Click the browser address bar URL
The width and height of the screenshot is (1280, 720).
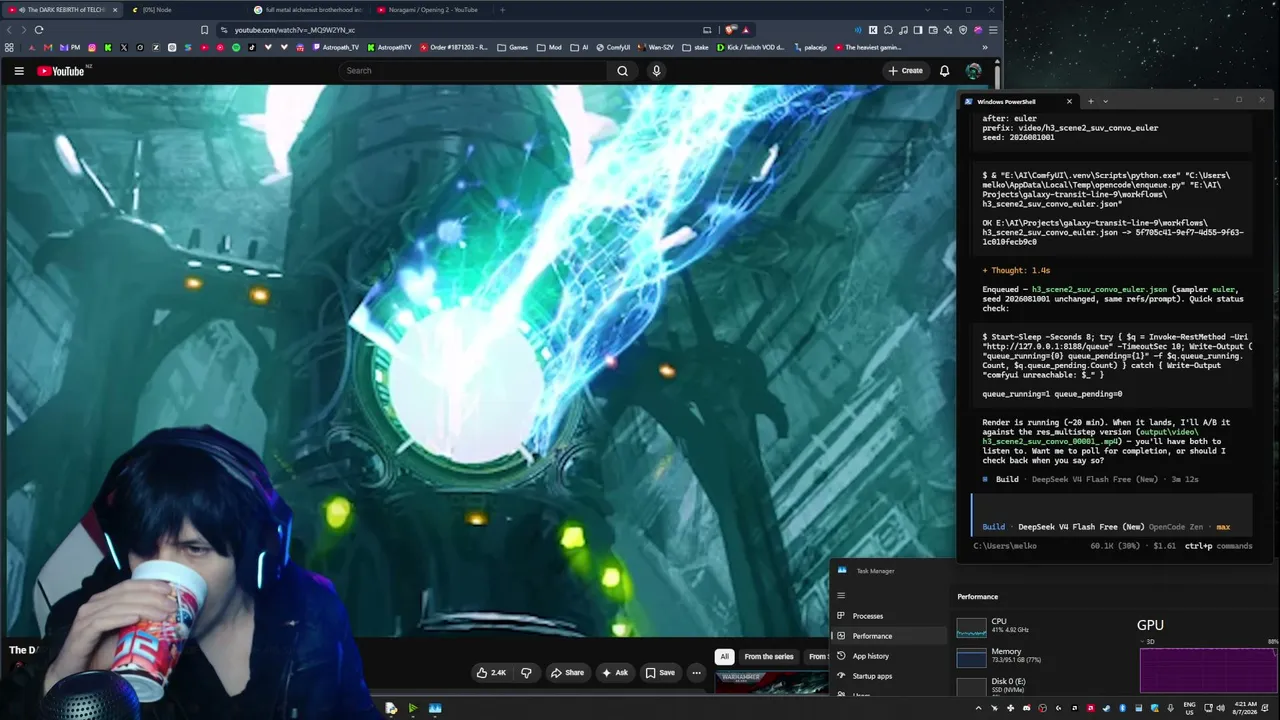click(295, 30)
